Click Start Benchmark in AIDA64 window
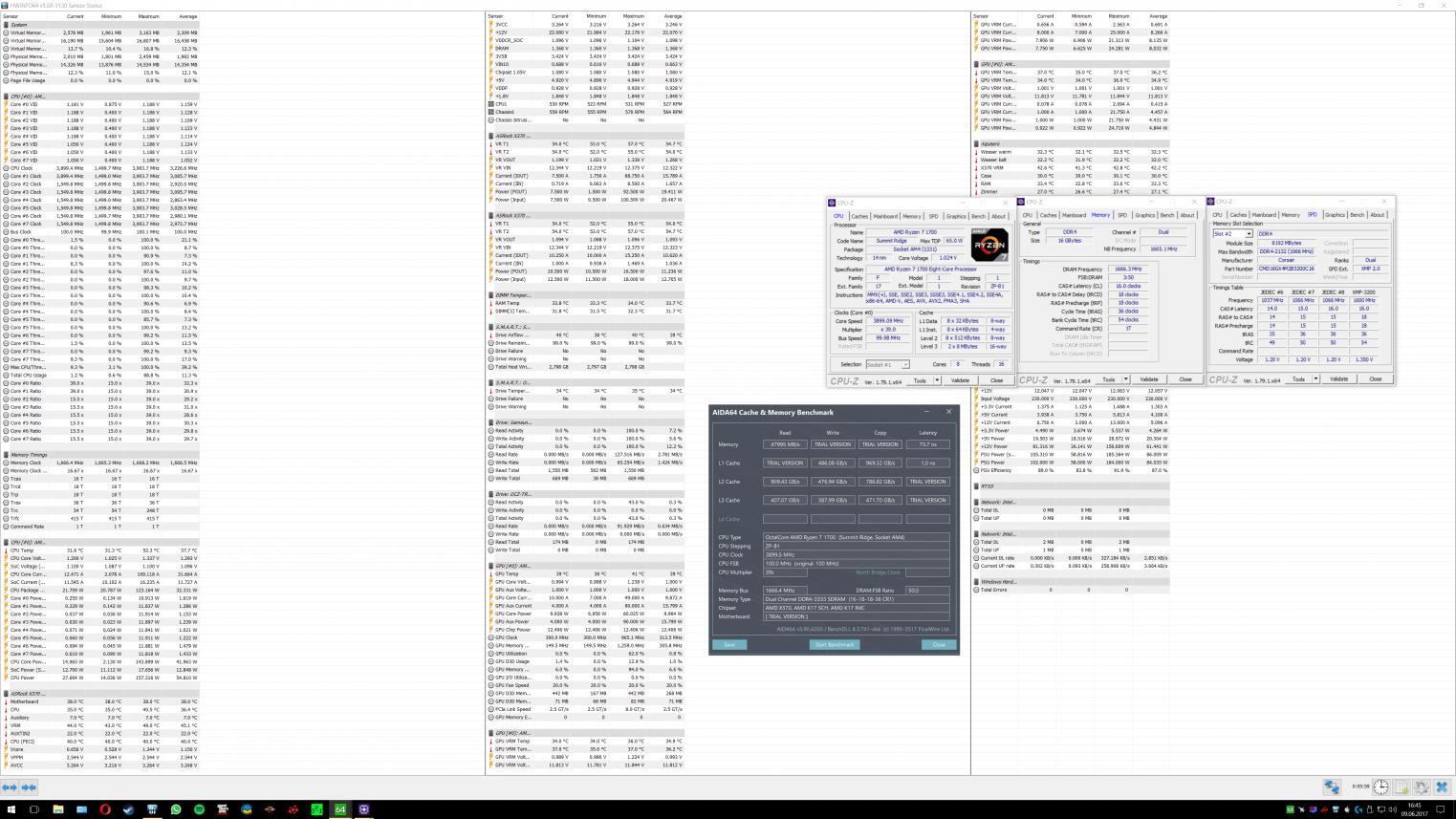Viewport: 1456px width, 819px height. tap(834, 644)
